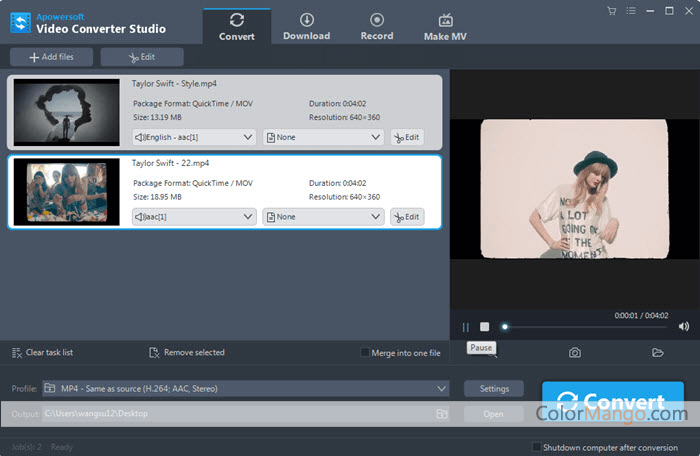Click the browse output folder icon

click(x=441, y=413)
